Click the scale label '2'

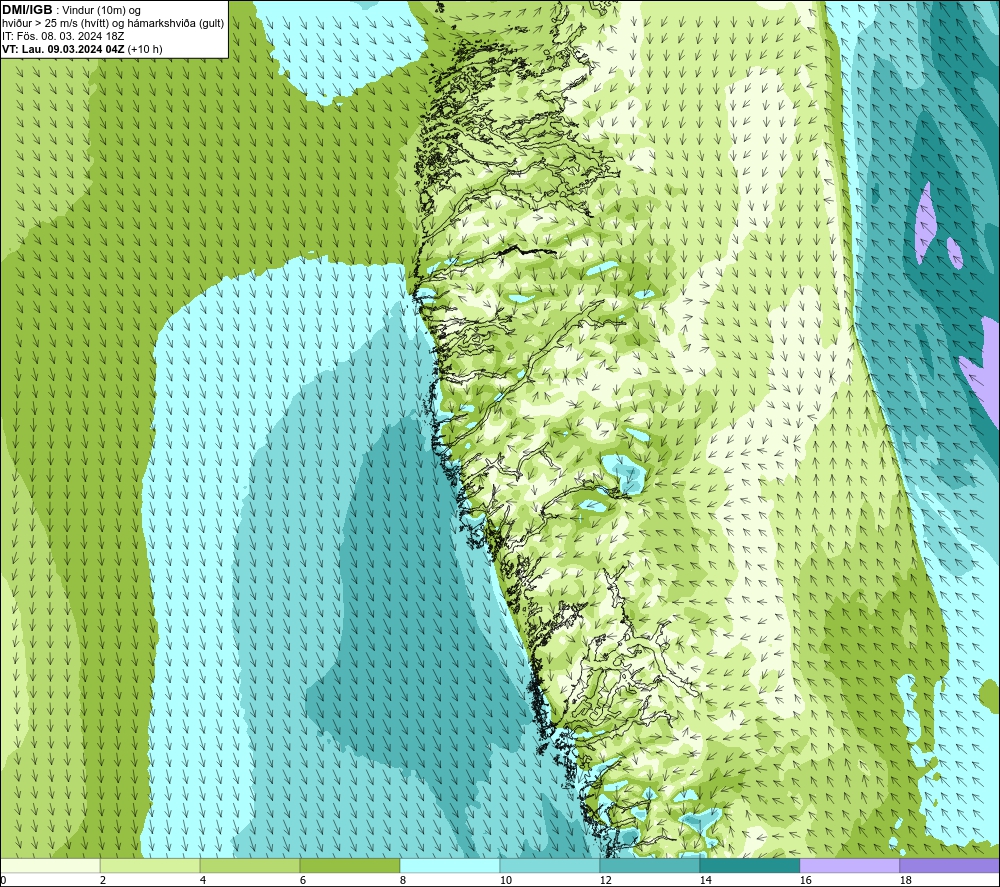(103, 880)
